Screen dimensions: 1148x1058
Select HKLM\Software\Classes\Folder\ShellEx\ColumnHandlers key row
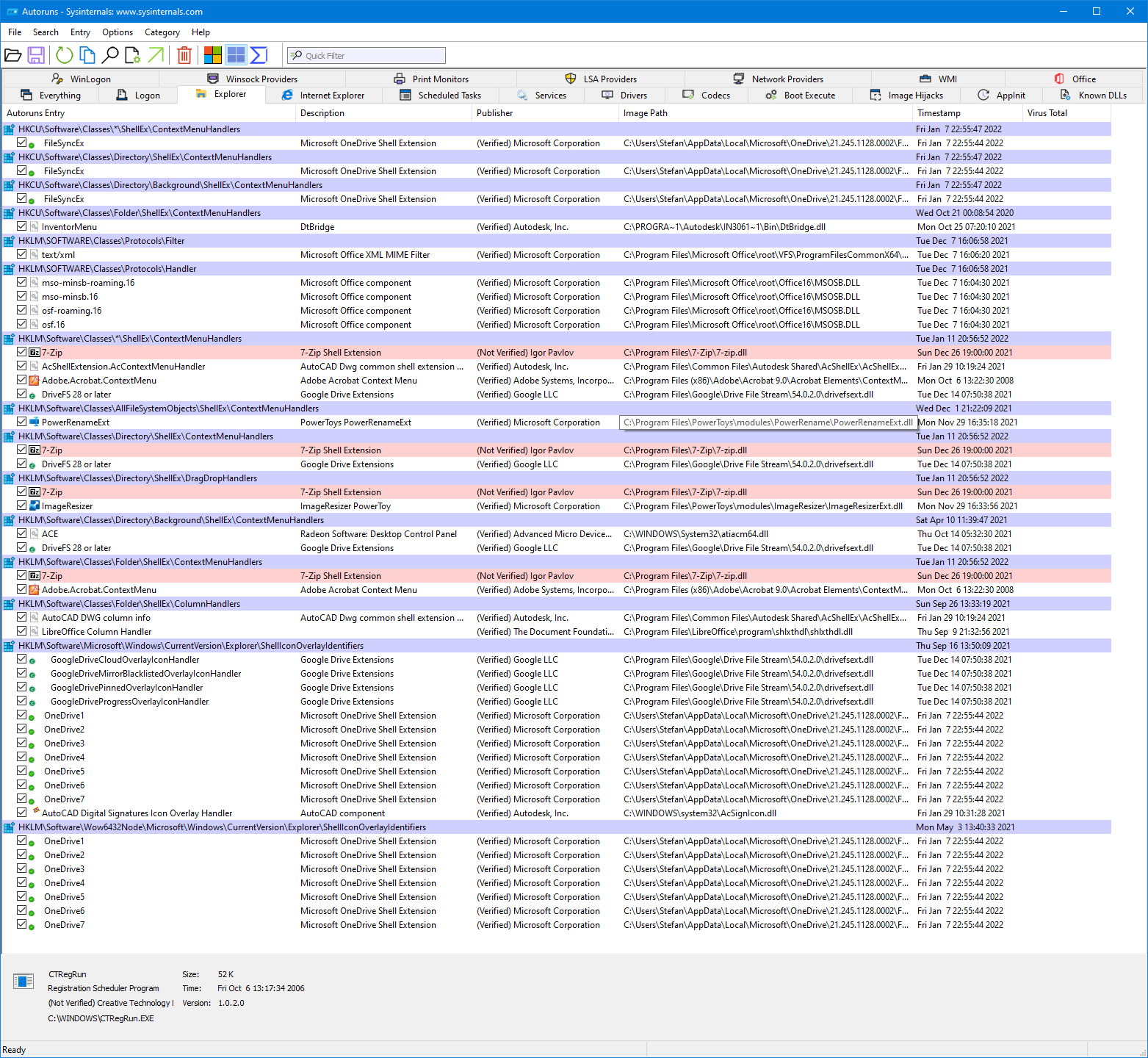pyautogui.click(x=557, y=604)
